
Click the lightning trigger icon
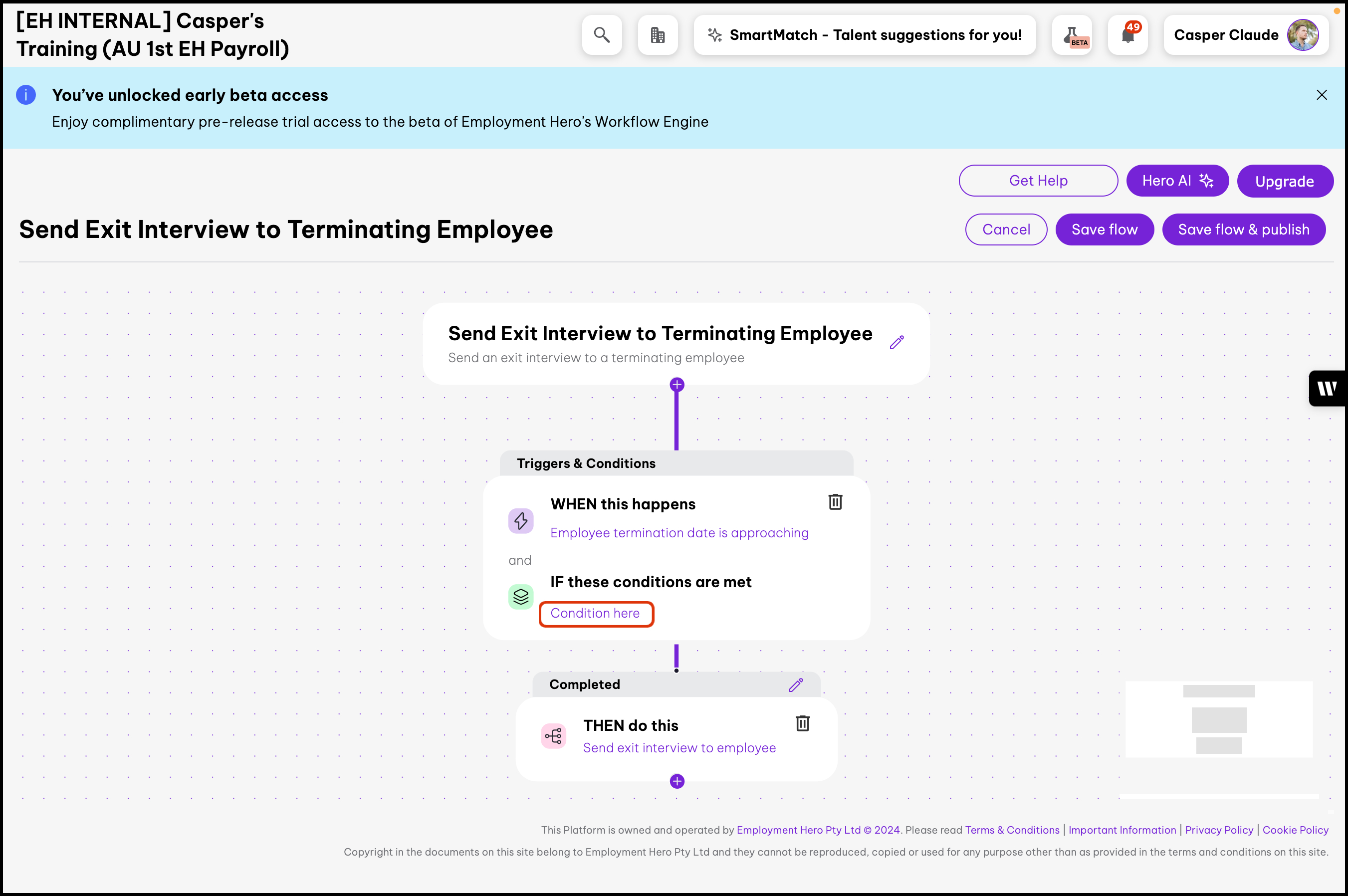pyautogui.click(x=520, y=520)
